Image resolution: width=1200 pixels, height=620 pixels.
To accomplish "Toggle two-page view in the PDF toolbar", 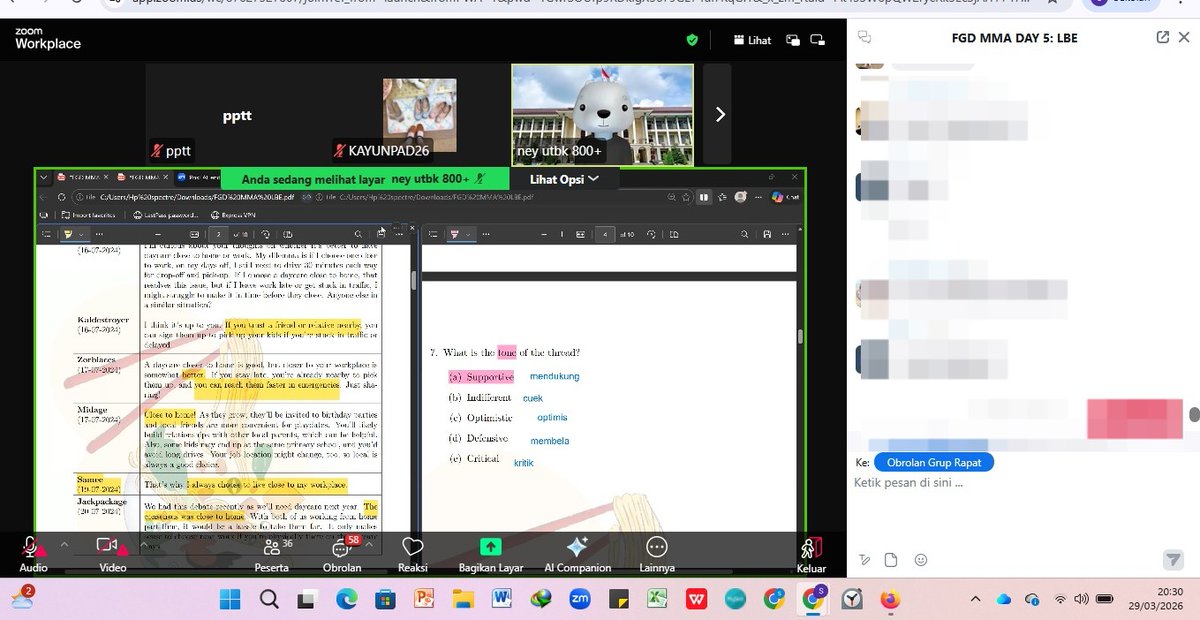I will tap(675, 234).
